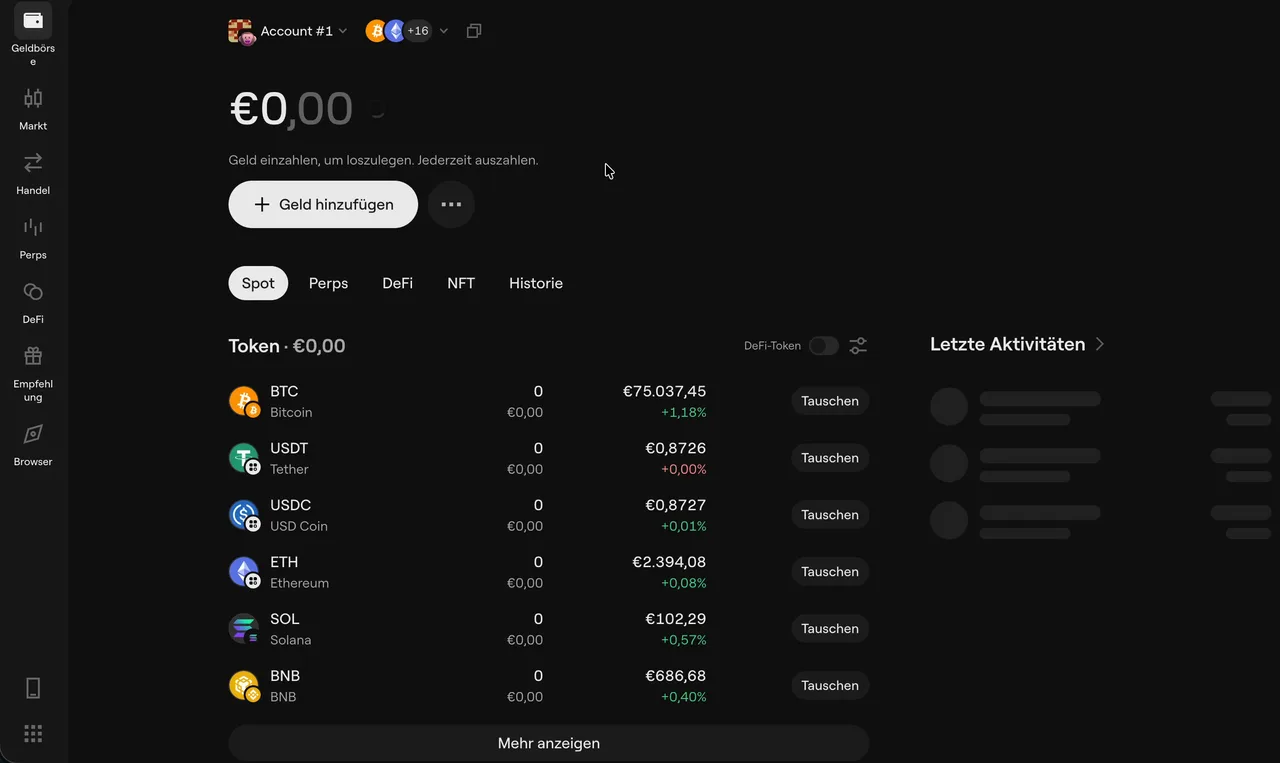Click the Solana token logo
The width and height of the screenshot is (1280, 763).
(x=244, y=629)
